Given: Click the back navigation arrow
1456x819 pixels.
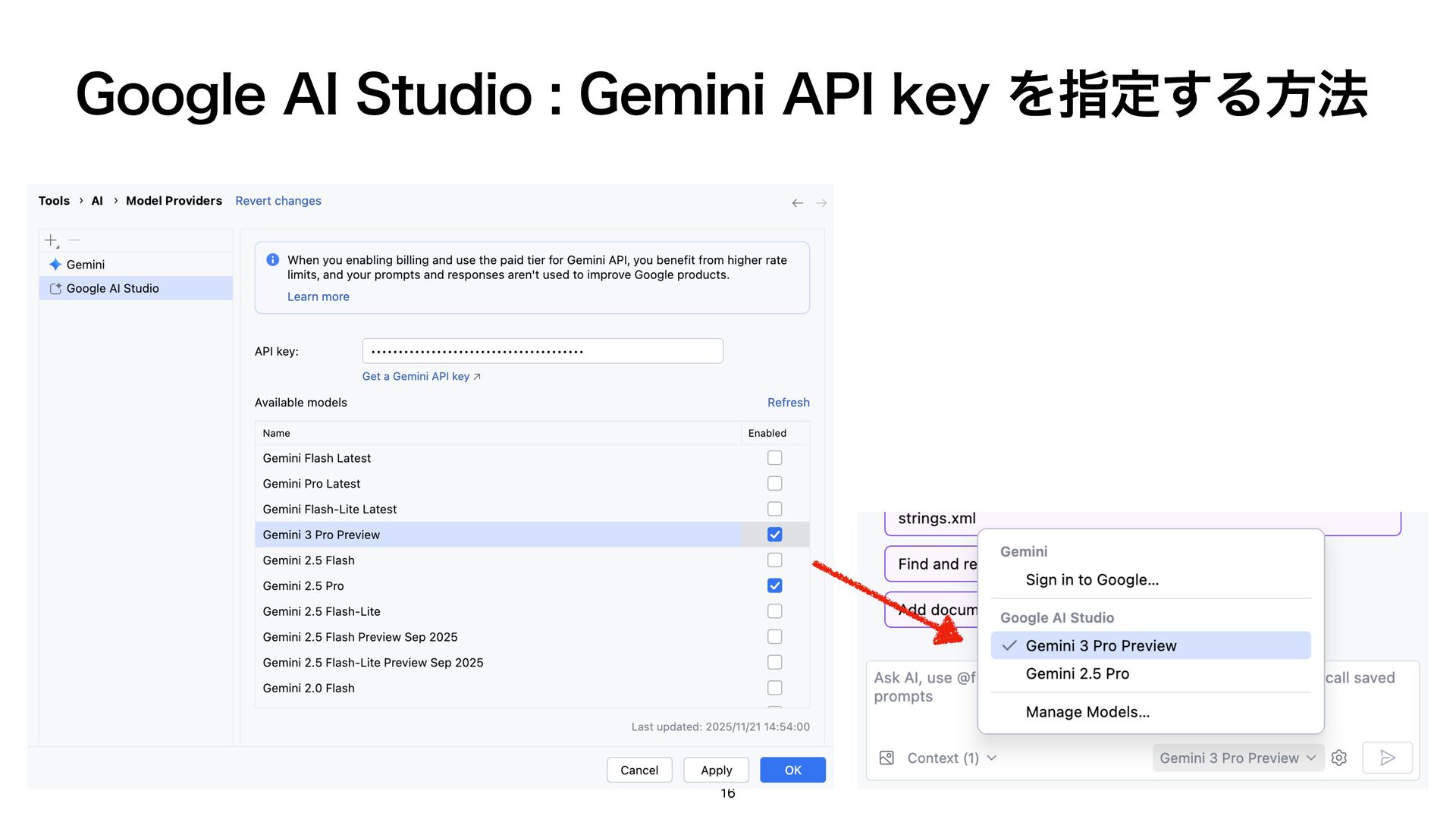Looking at the screenshot, I should 797,203.
